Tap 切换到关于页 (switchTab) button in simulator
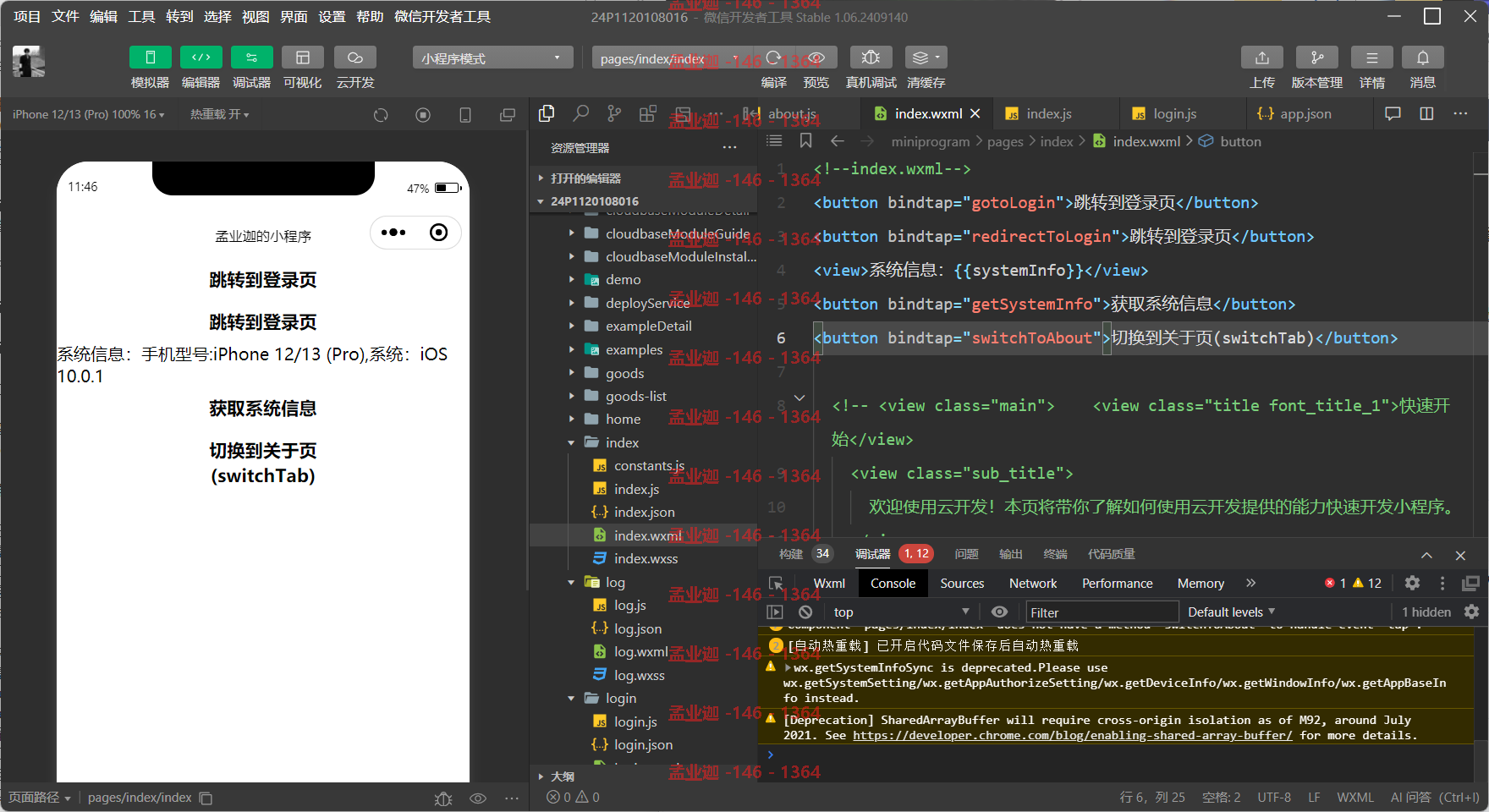Image resolution: width=1489 pixels, height=812 pixels. tap(263, 463)
